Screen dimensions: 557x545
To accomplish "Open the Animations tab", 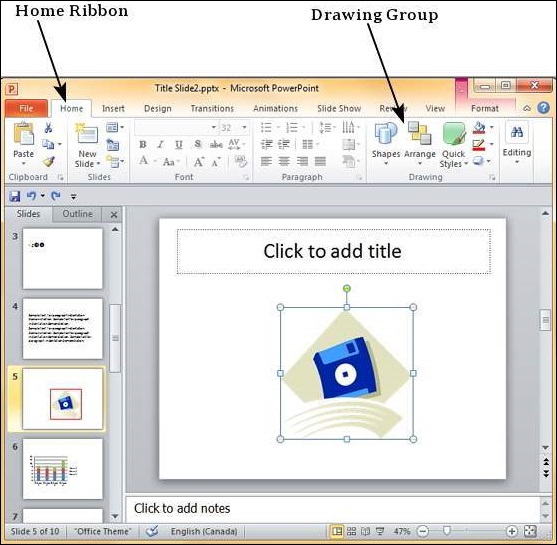I will [x=275, y=108].
